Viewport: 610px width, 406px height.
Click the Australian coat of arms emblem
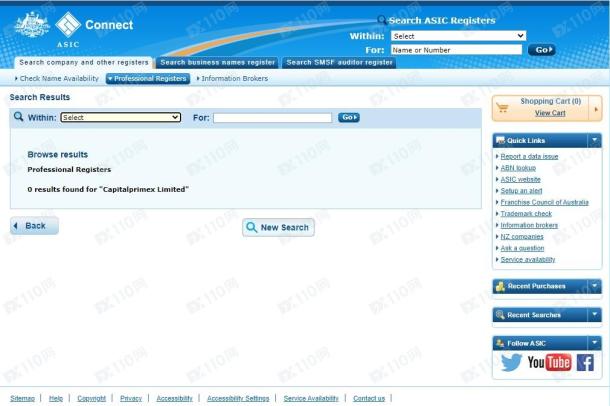coord(32,25)
